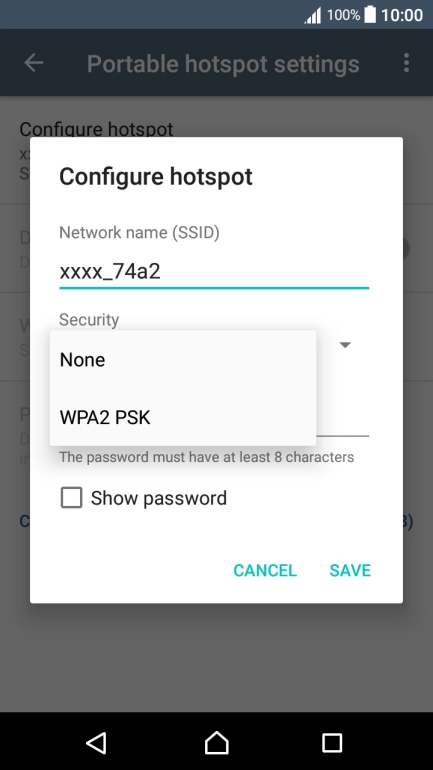Screen dimensions: 433x770
Task: Open recent apps with the square button
Action: 332,742
